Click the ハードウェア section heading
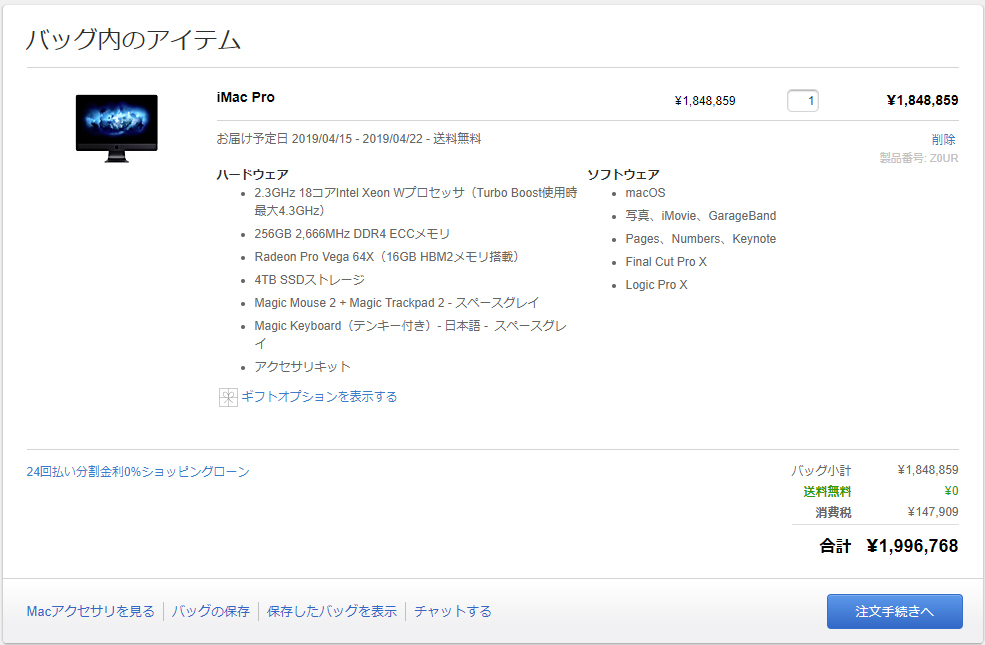Image resolution: width=985 pixels, height=645 pixels. [253, 174]
